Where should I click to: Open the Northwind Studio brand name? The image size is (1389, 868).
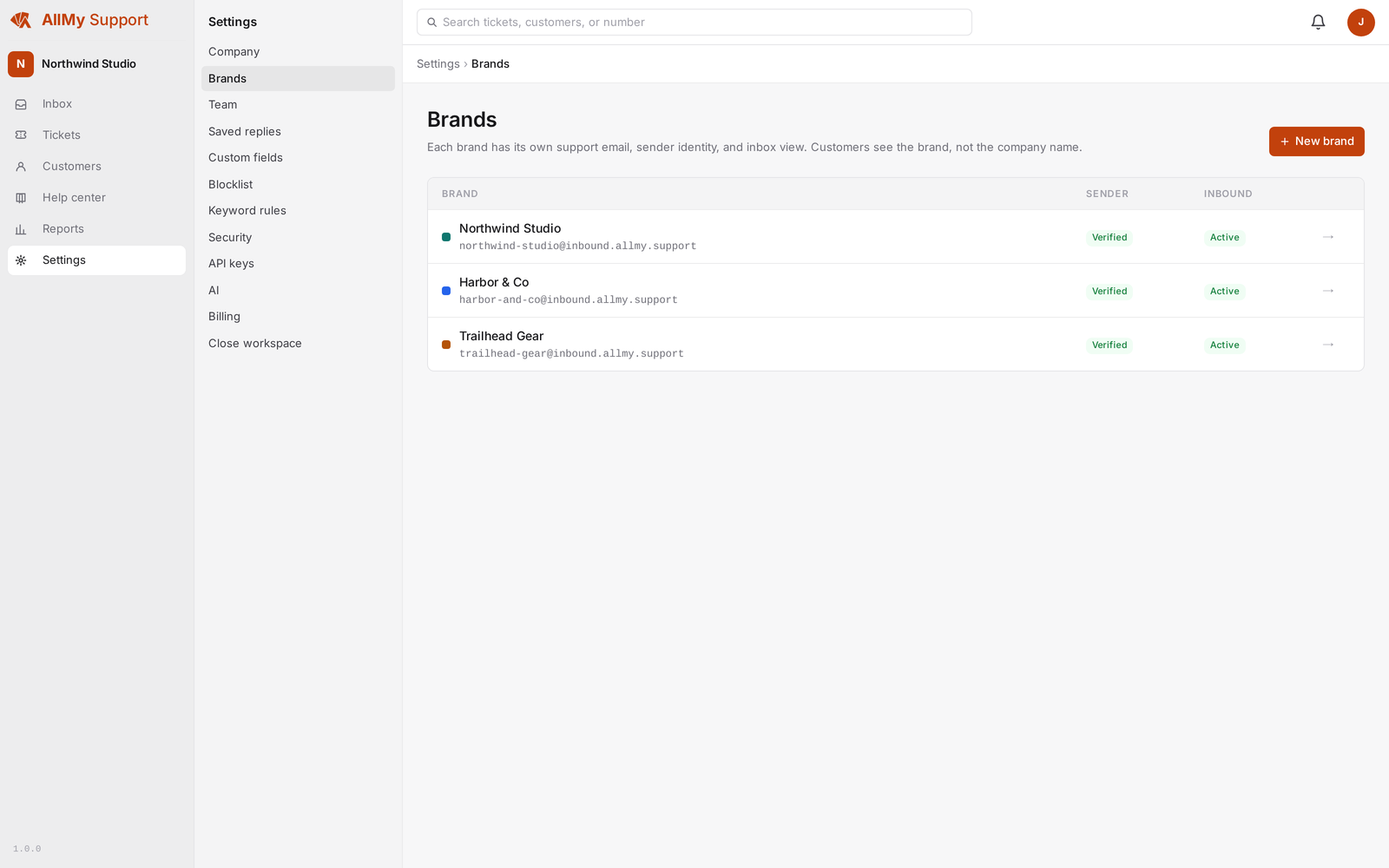pos(510,228)
